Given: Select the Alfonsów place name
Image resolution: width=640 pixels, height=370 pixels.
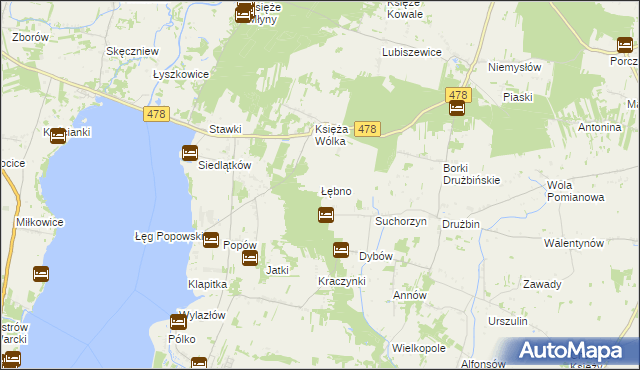Looking at the screenshot, I should (483, 364).
